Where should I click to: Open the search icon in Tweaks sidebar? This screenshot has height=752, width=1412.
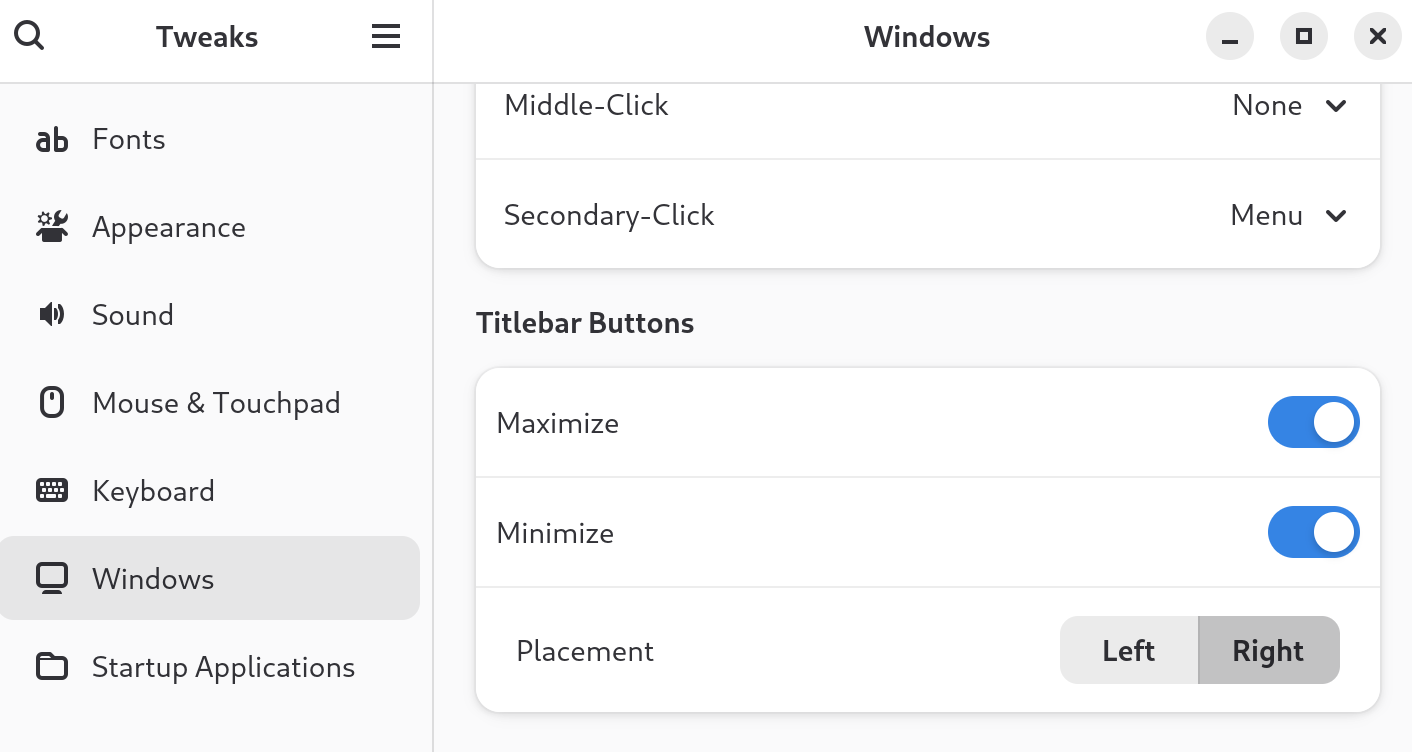(29, 35)
